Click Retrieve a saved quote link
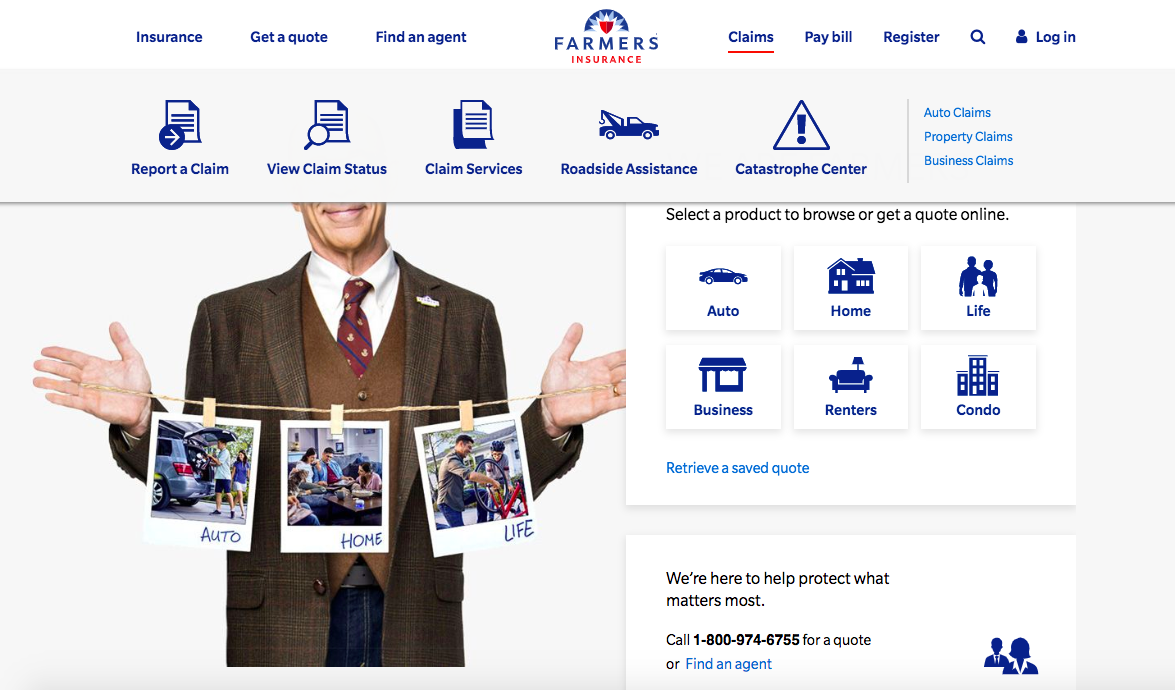 point(737,468)
